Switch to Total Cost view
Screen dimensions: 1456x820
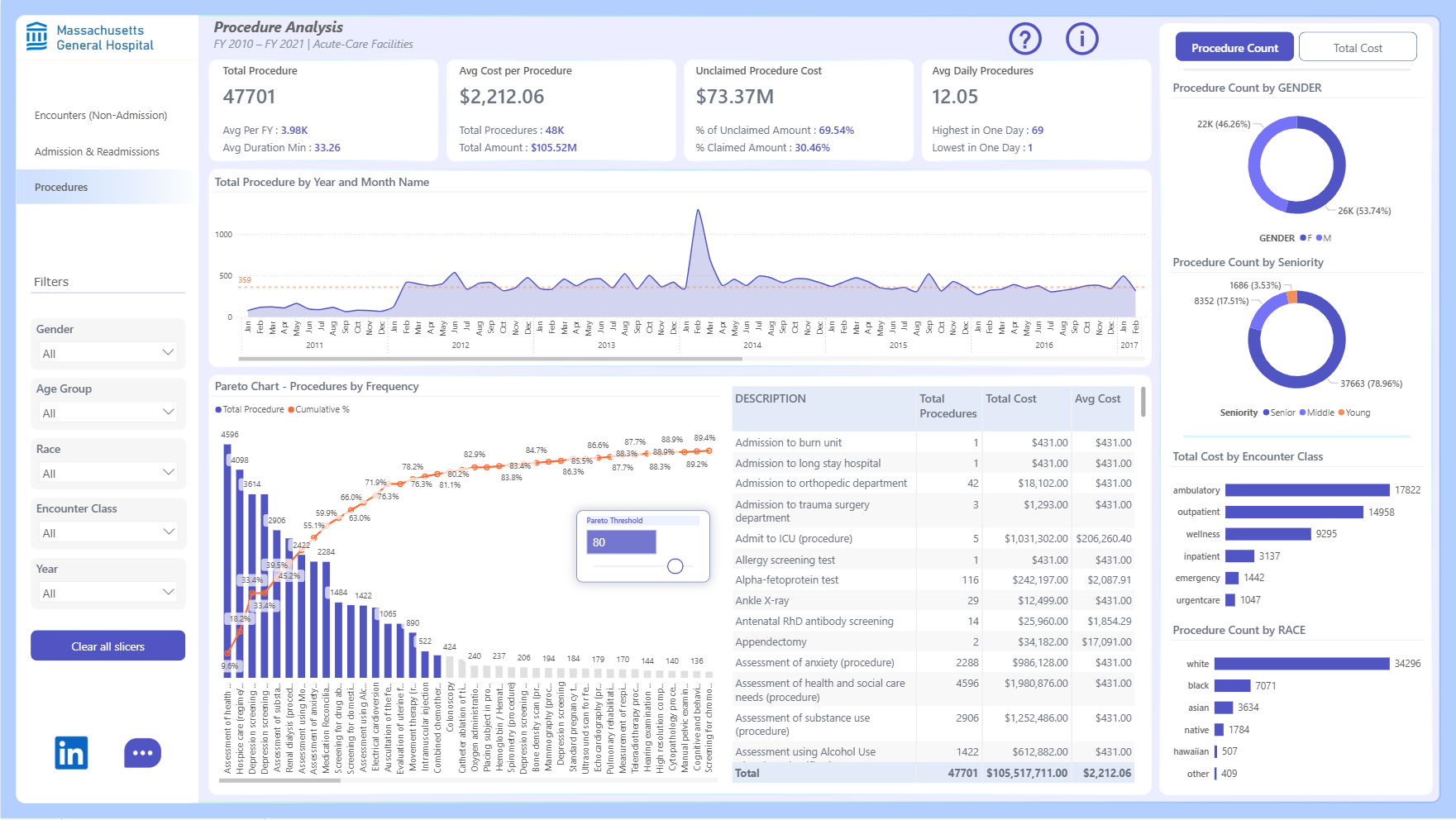(1358, 48)
